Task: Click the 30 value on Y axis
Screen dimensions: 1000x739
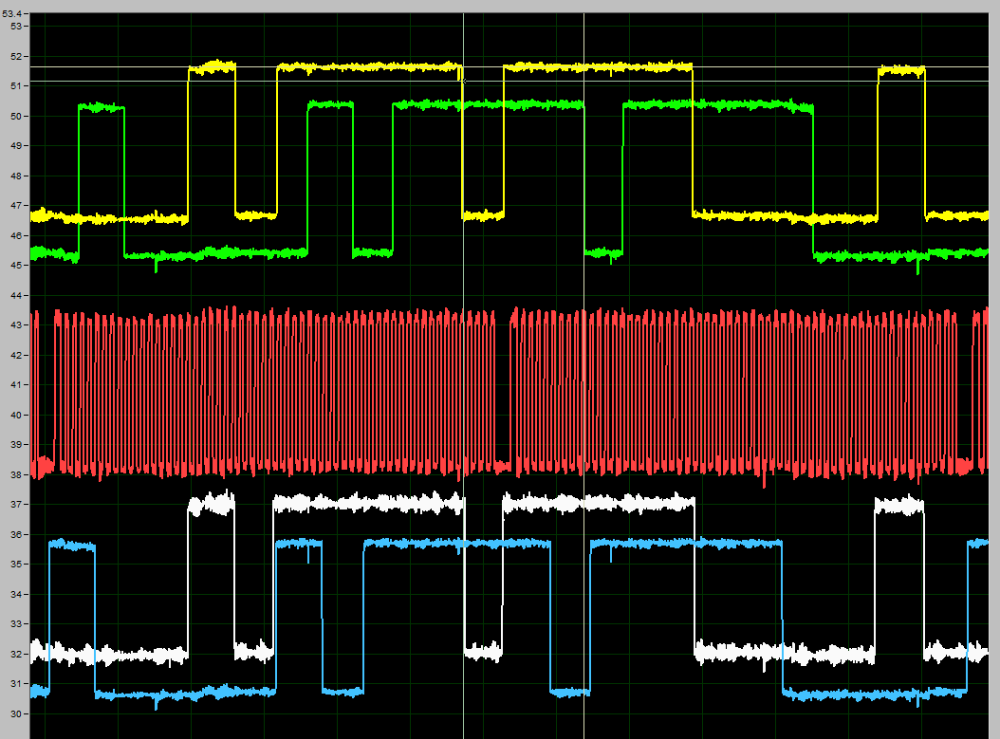Action: (x=16, y=714)
